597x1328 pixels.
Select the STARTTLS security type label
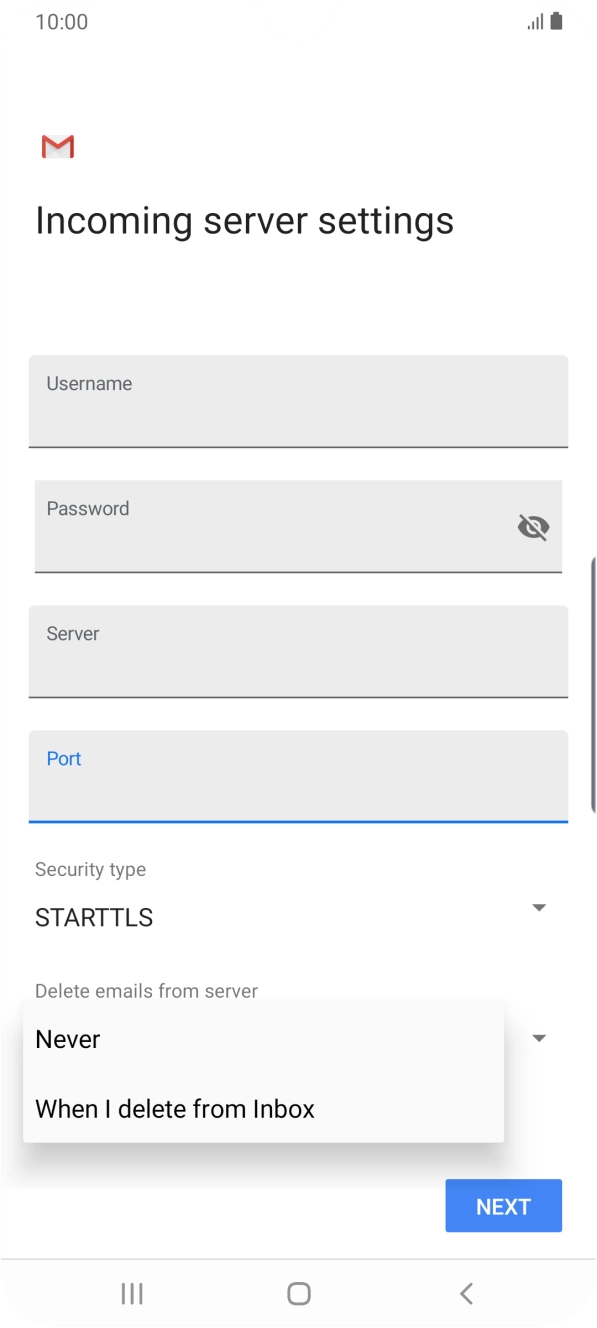[94, 917]
